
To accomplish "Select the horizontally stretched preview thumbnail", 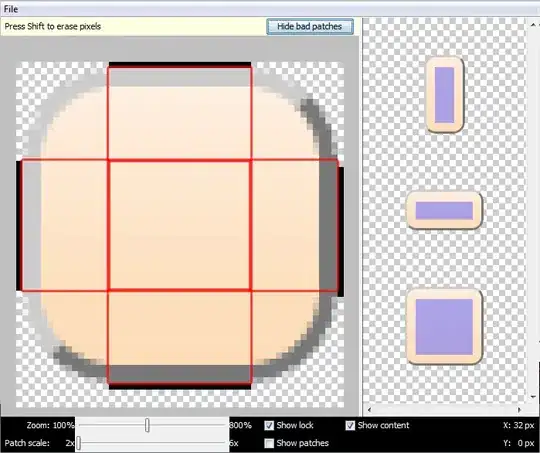I will tap(444, 210).
